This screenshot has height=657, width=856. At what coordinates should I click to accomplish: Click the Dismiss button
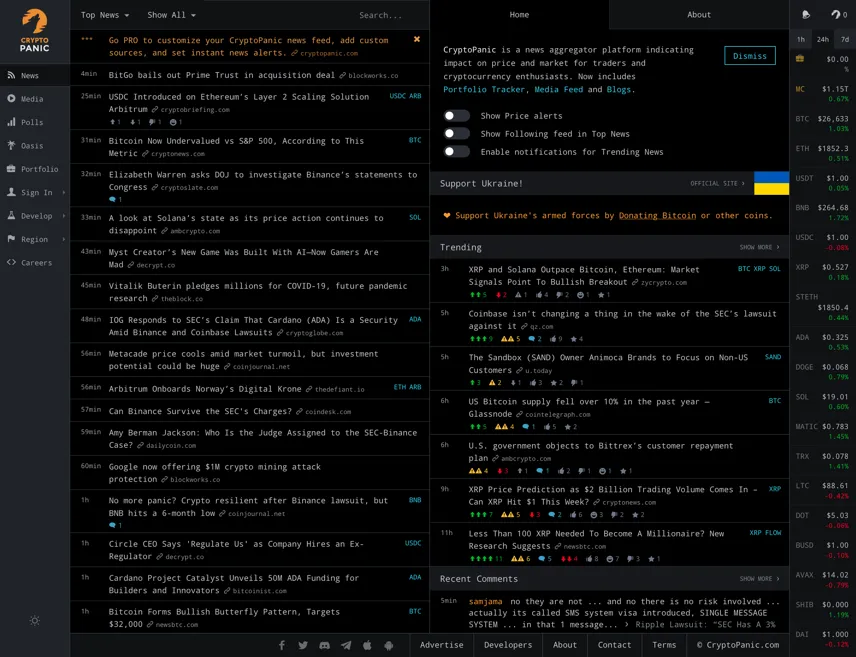(x=750, y=56)
